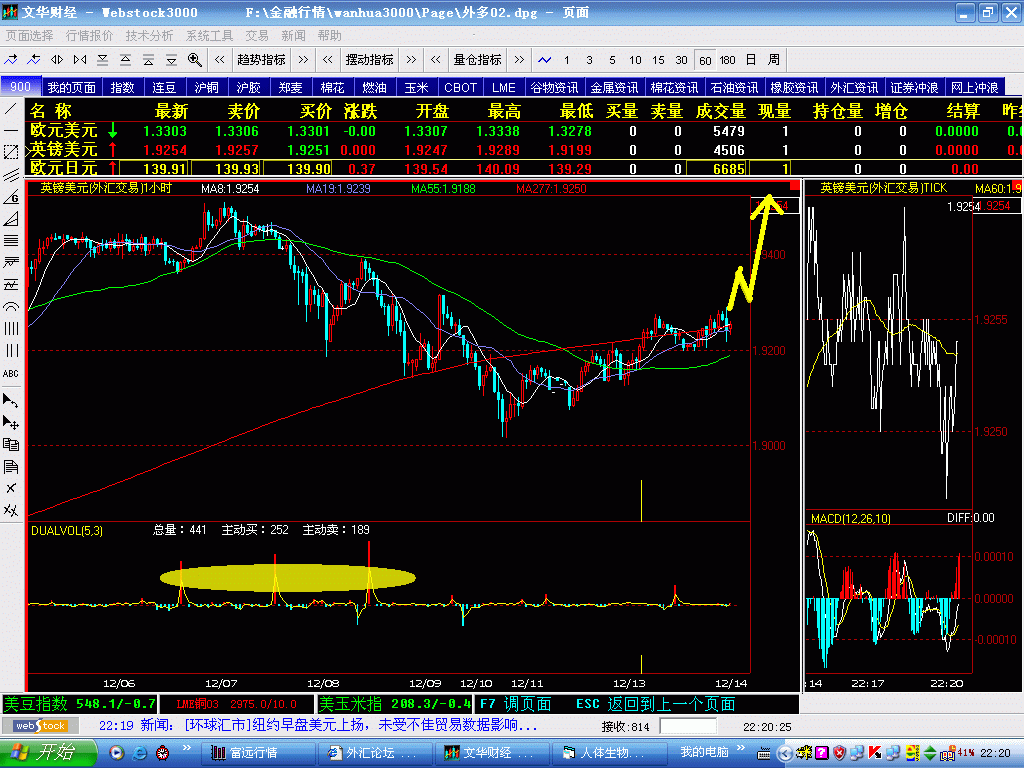The height and width of the screenshot is (768, 1024).
Task: Choose the arc curve drawing tool
Action: click(11, 306)
